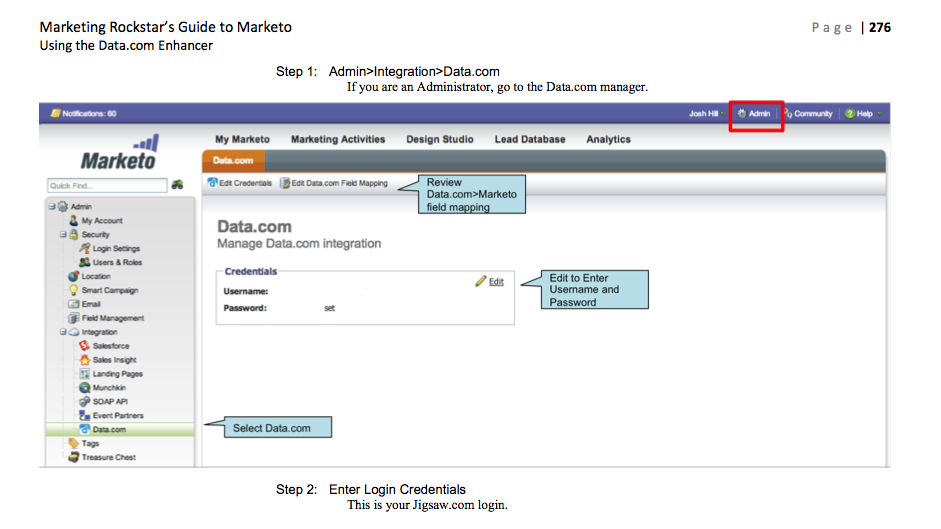This screenshot has width=941, height=529.
Task: Collapse the Admin tree node
Action: pyautogui.click(x=52, y=207)
